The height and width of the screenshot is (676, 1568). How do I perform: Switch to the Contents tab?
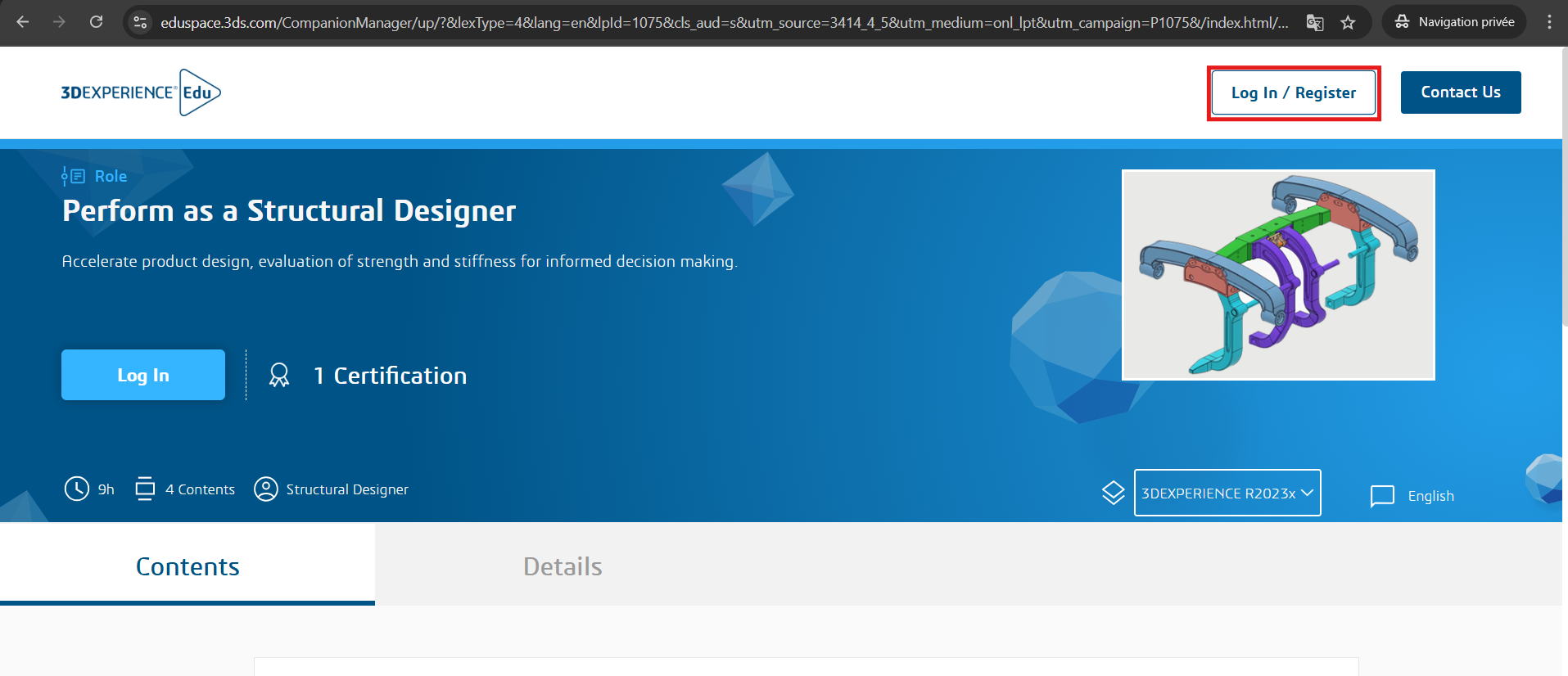(x=188, y=565)
